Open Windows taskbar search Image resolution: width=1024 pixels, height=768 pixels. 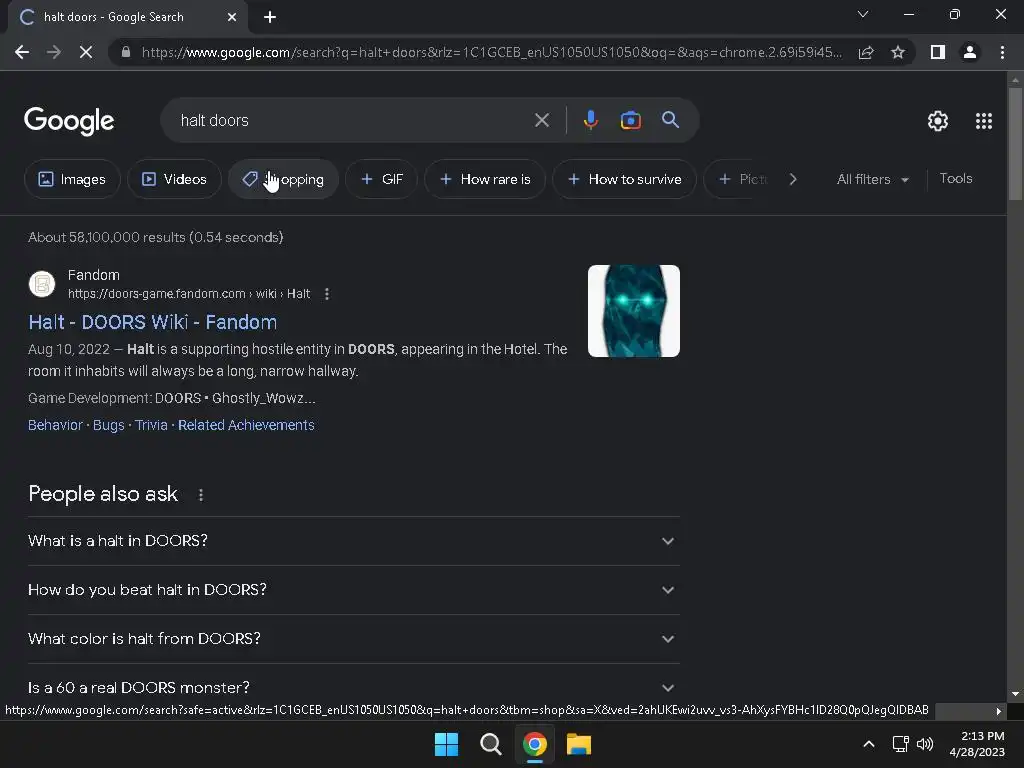pos(490,744)
